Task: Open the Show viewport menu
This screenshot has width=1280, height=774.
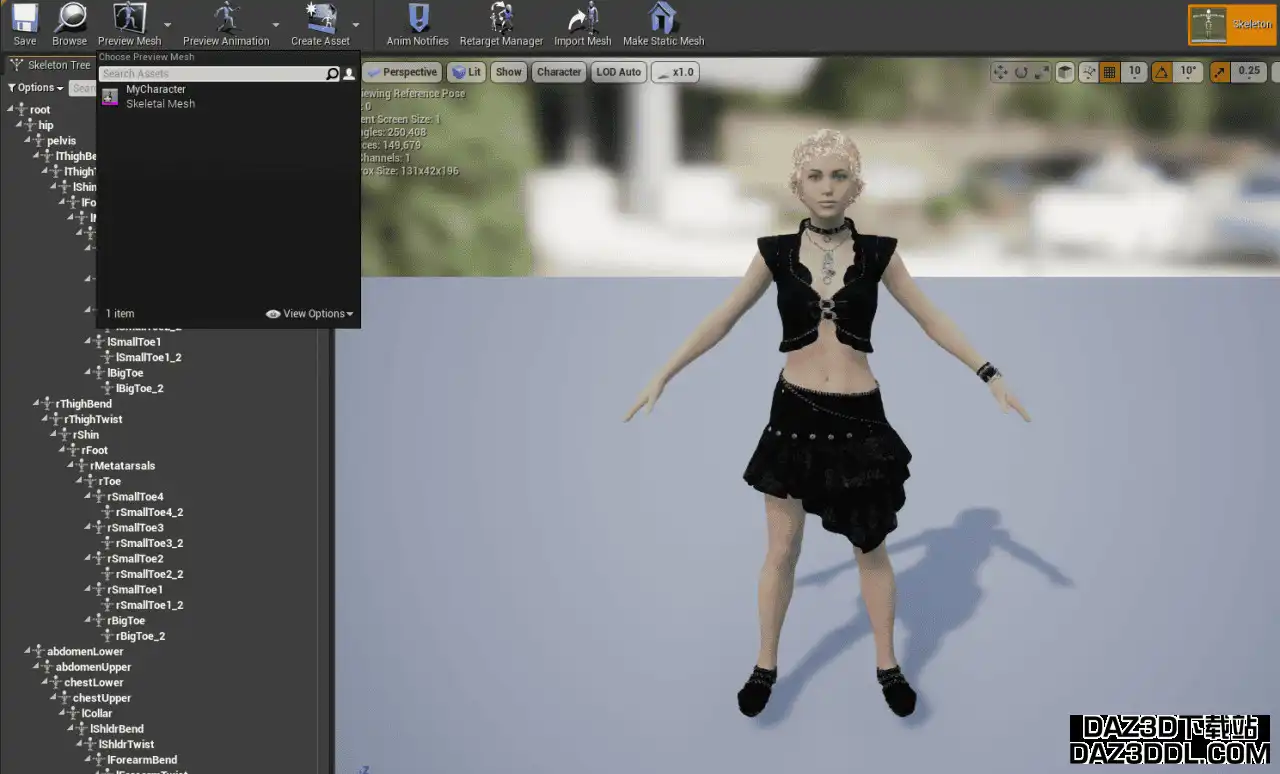Action: tap(509, 72)
